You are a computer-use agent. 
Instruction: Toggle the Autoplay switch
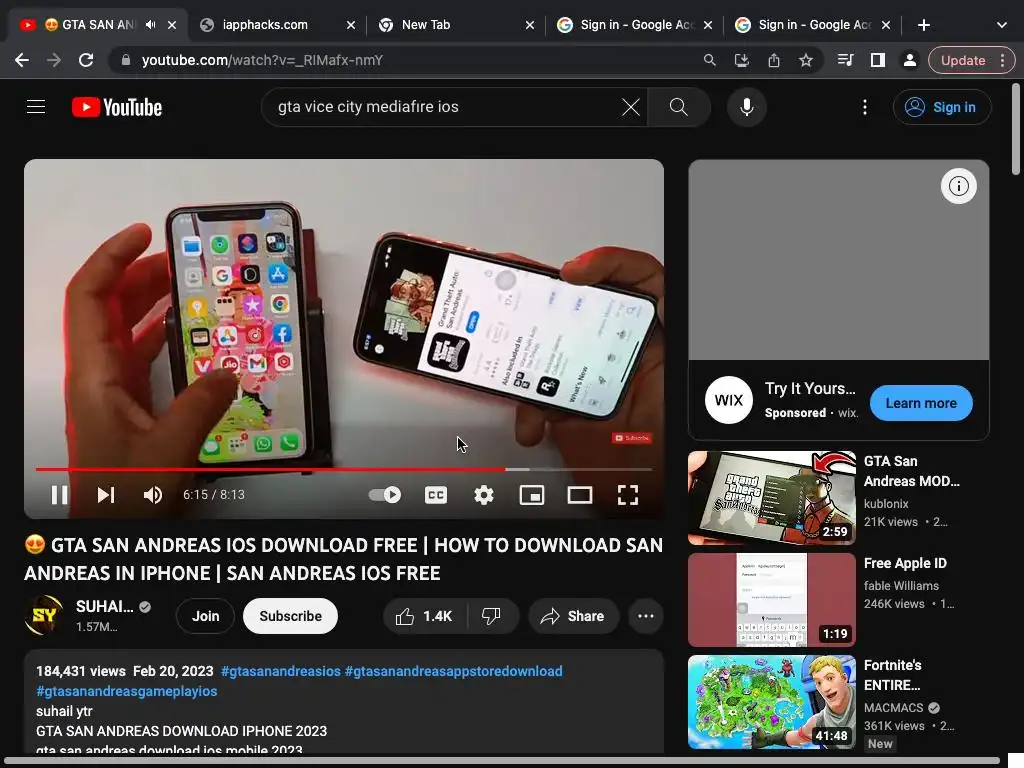click(x=385, y=495)
